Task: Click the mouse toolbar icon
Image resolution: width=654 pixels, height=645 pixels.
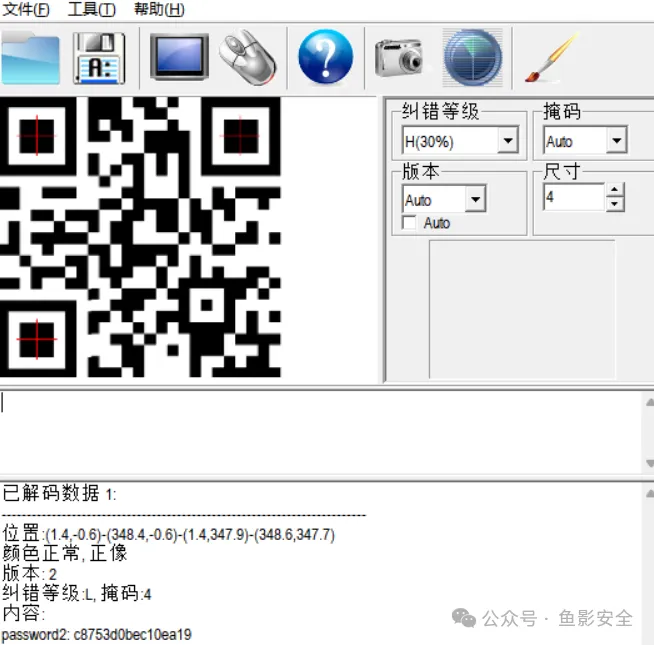Action: click(x=248, y=58)
